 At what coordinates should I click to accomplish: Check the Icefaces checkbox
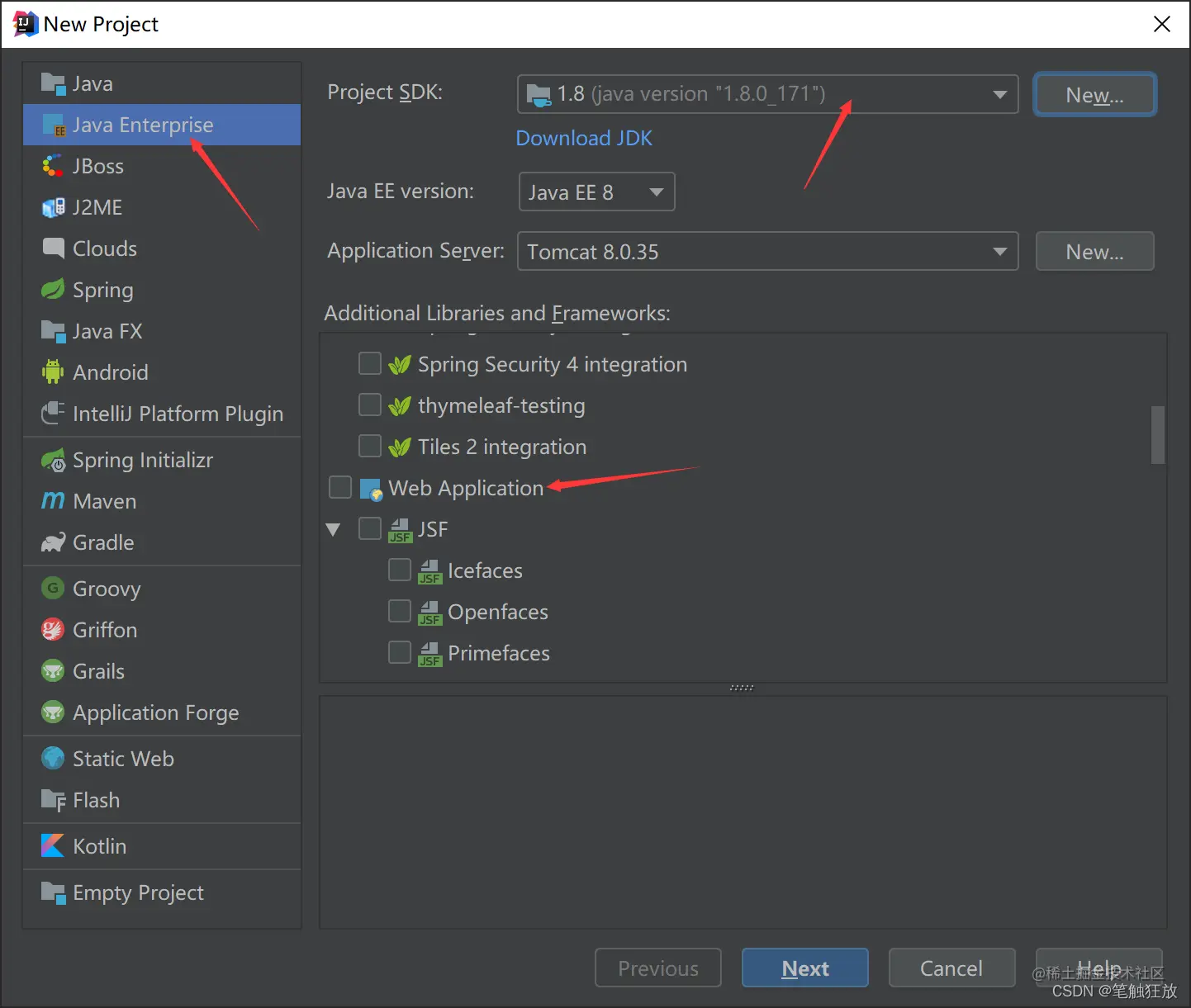point(400,570)
